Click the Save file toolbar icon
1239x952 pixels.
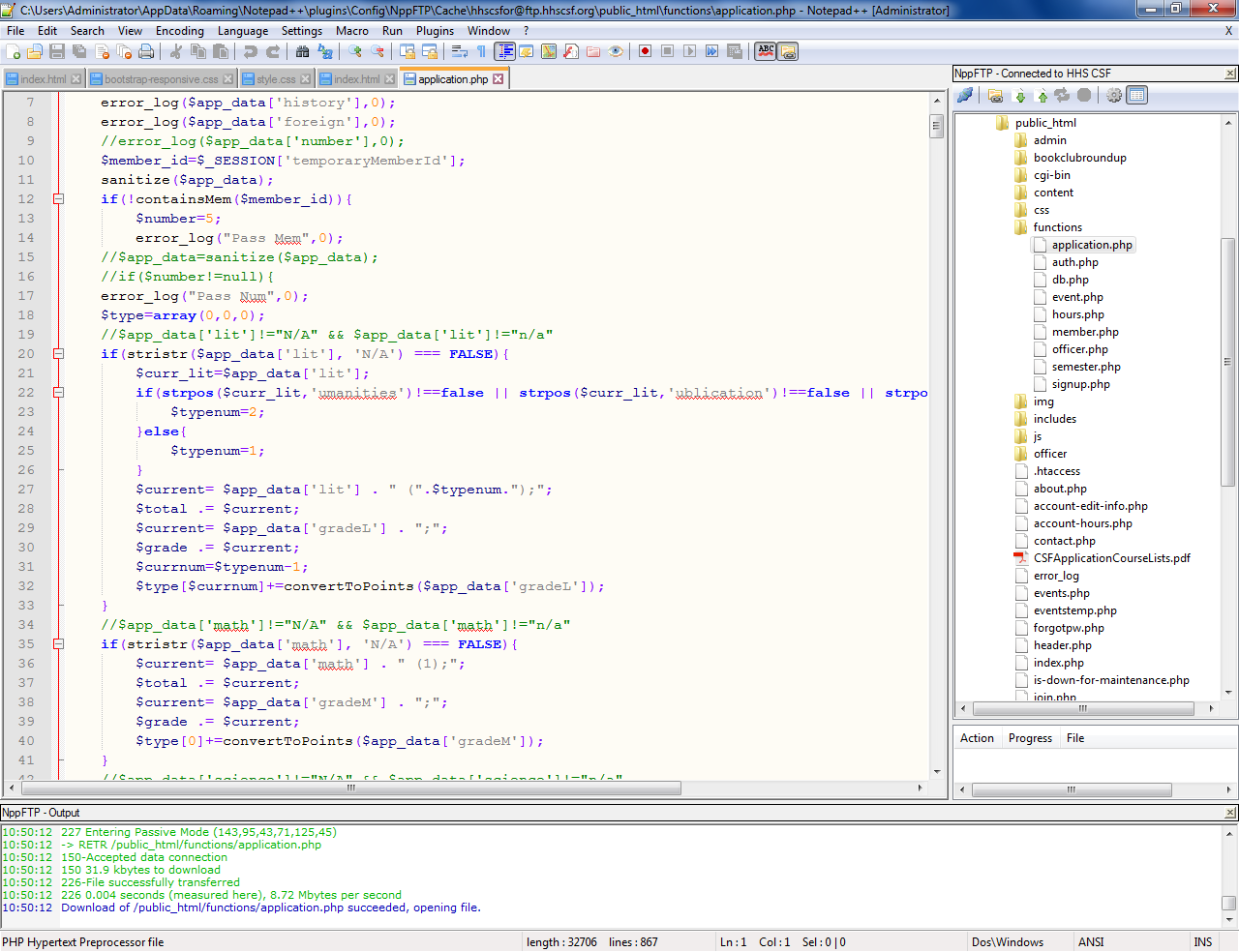click(x=57, y=51)
